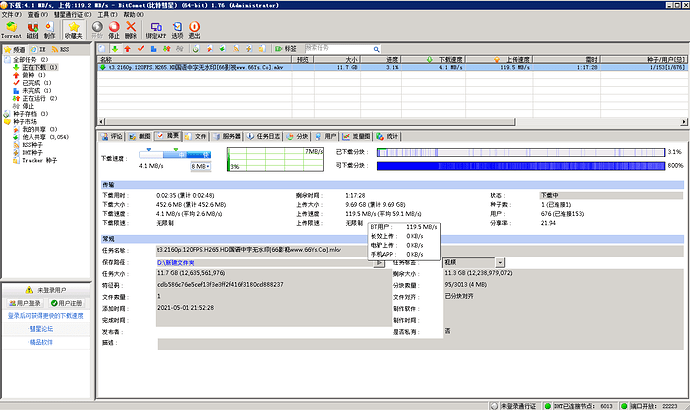This screenshot has width=690, height=410.
Task: Click the 搜索任务 search tasks field
Action: coord(339,49)
